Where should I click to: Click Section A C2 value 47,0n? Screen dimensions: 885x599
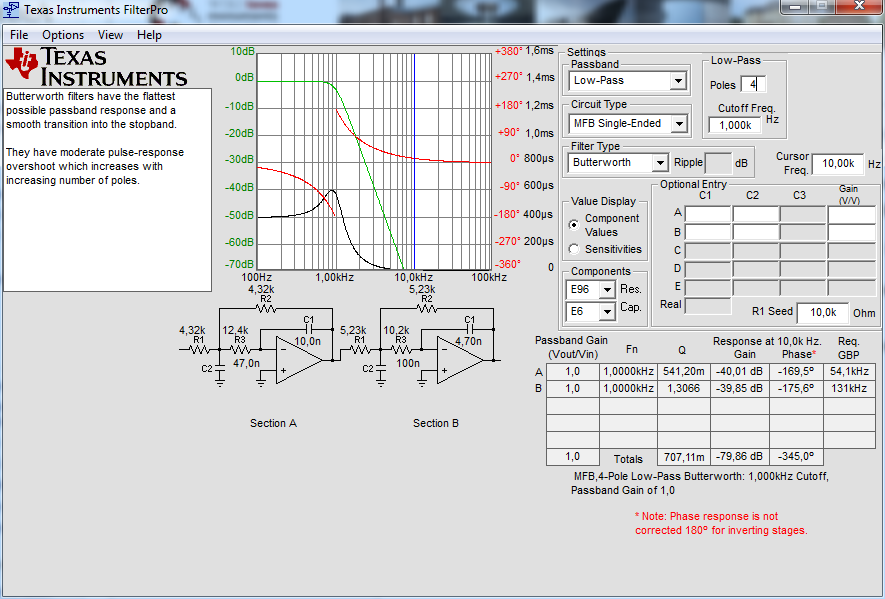[246, 363]
